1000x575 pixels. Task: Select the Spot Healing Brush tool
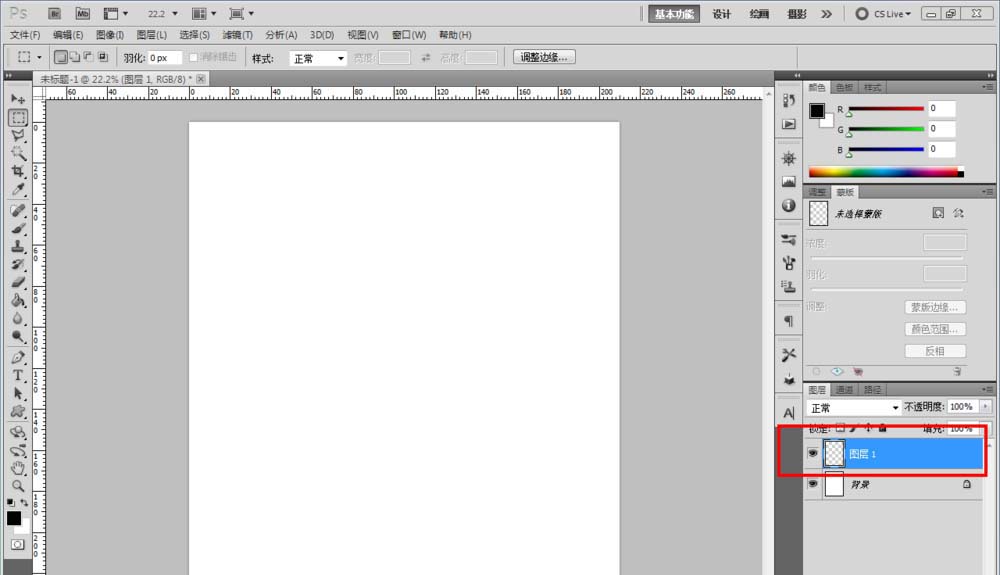pyautogui.click(x=18, y=210)
